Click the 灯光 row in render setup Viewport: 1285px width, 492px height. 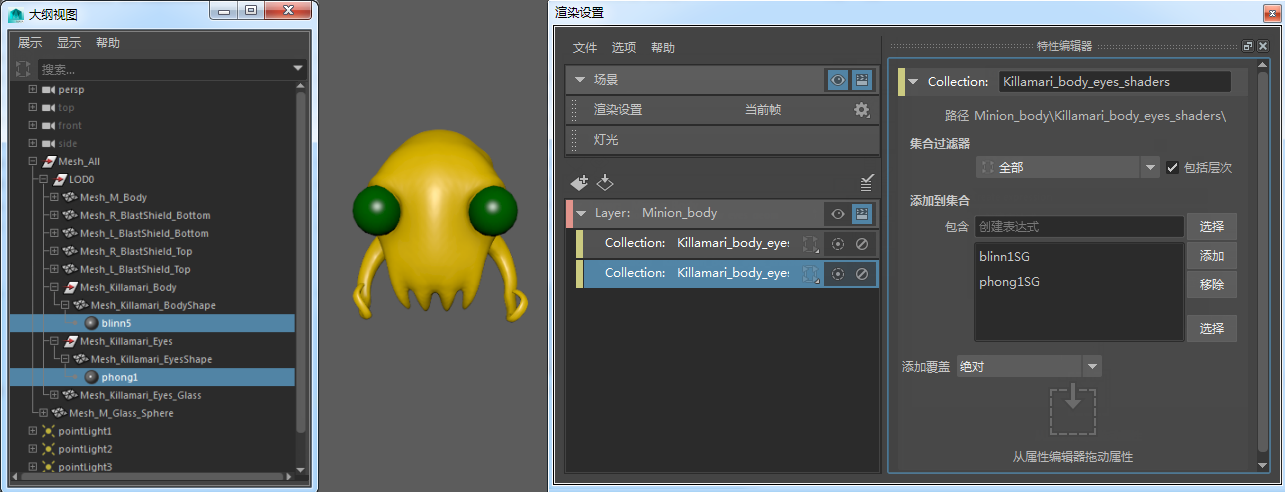coord(722,140)
